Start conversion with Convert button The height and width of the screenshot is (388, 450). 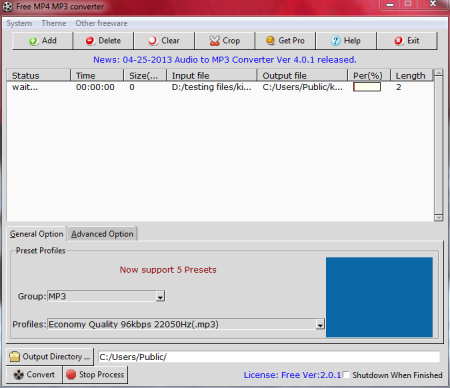(34, 375)
